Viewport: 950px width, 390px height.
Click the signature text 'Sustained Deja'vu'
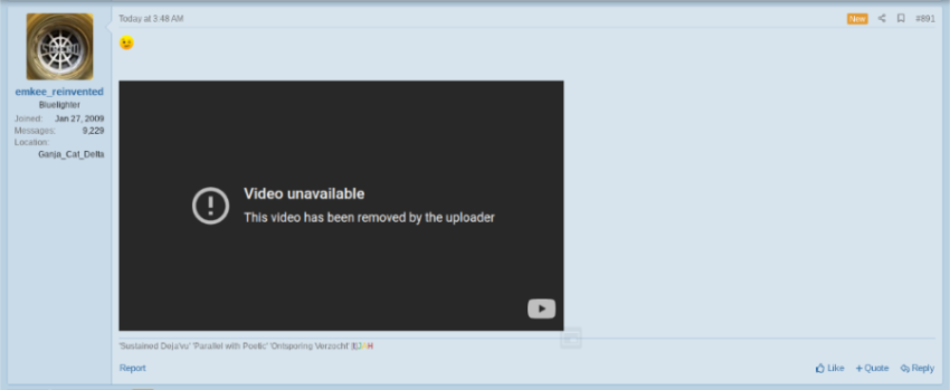click(154, 346)
